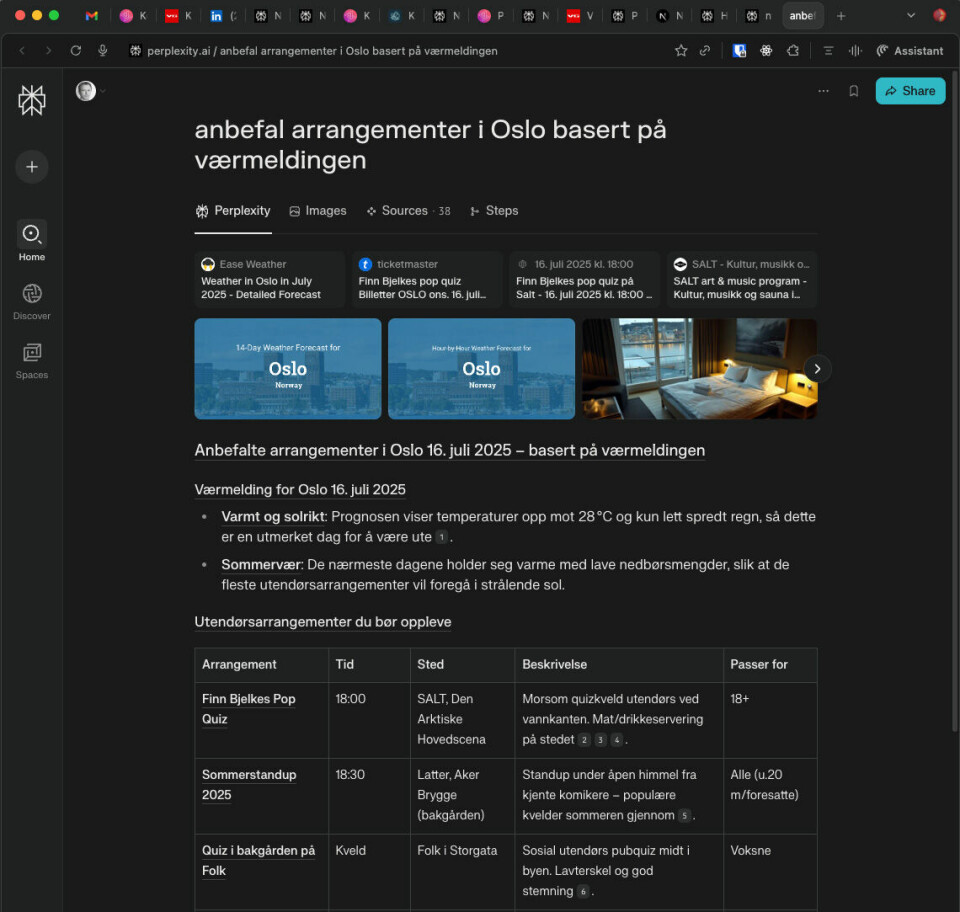The width and height of the screenshot is (960, 912).
Task: Open a new browser tab
Action: (x=841, y=16)
